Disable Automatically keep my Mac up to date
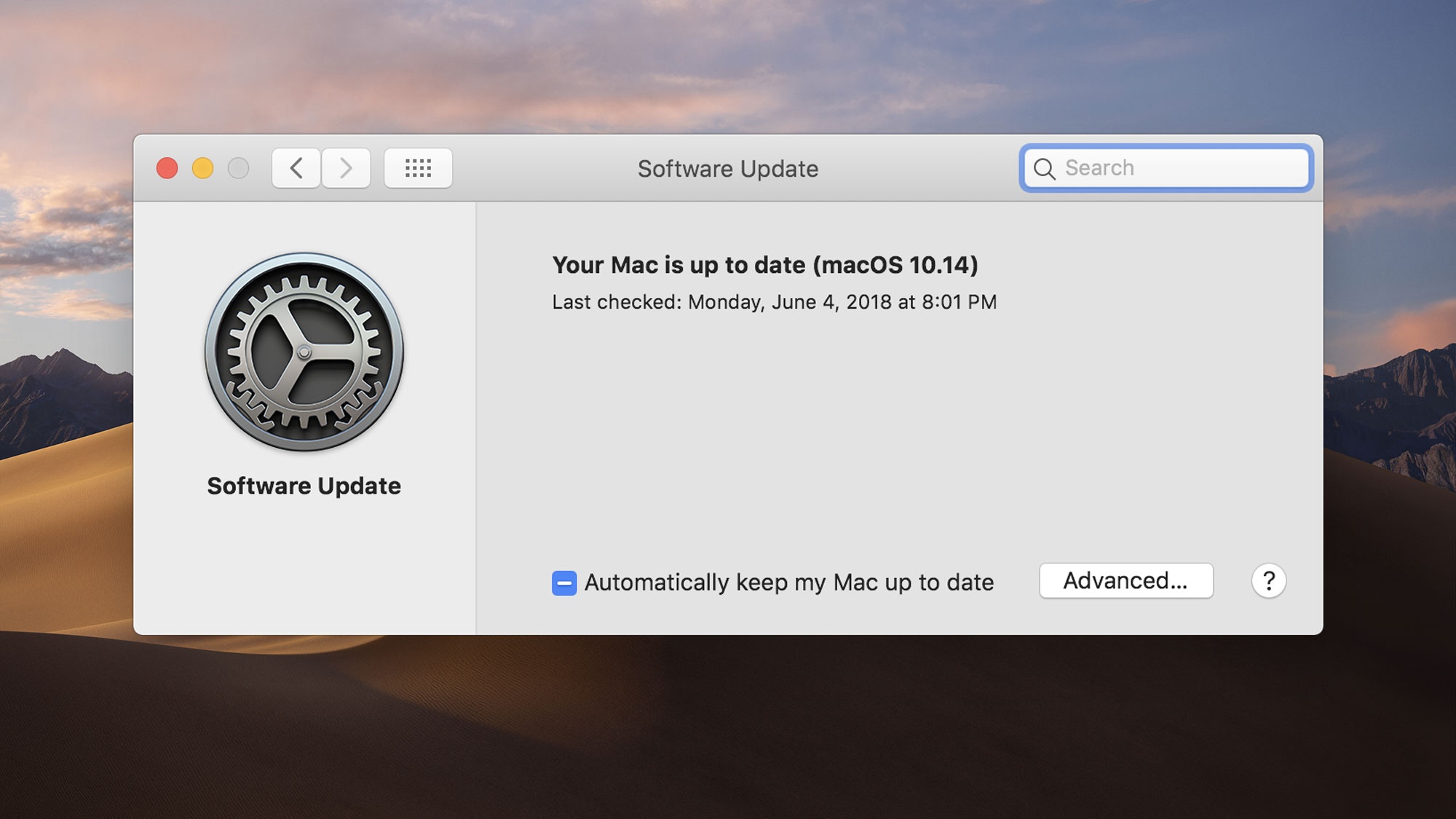 [563, 582]
